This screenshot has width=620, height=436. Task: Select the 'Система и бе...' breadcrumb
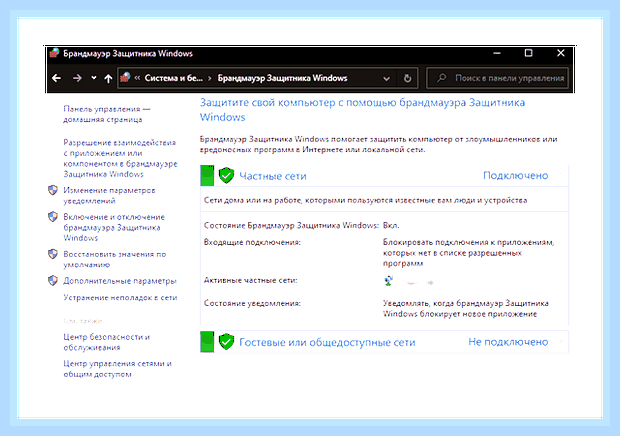(173, 78)
